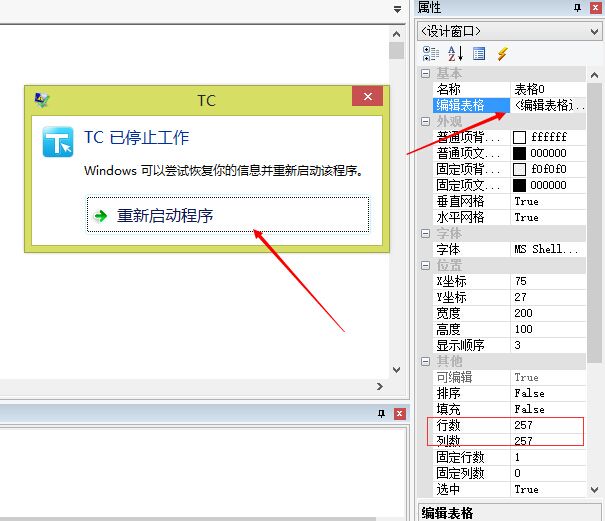Image resolution: width=605 pixels, height=521 pixels.
Task: Collapse the 位置 property group
Action: (x=425, y=266)
